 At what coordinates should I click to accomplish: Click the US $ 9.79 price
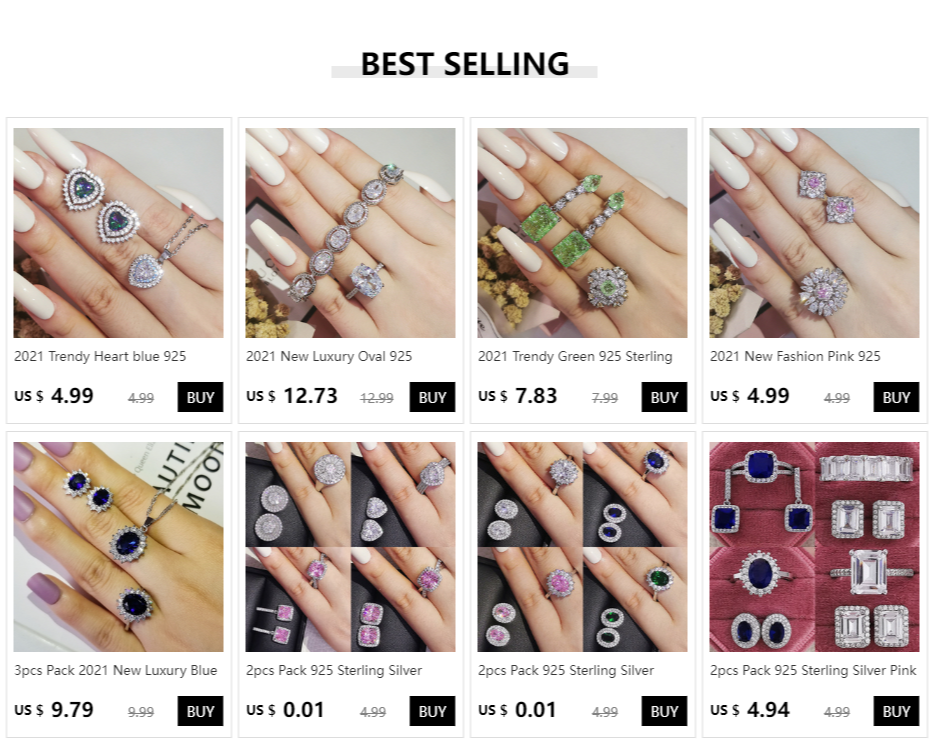[53, 709]
